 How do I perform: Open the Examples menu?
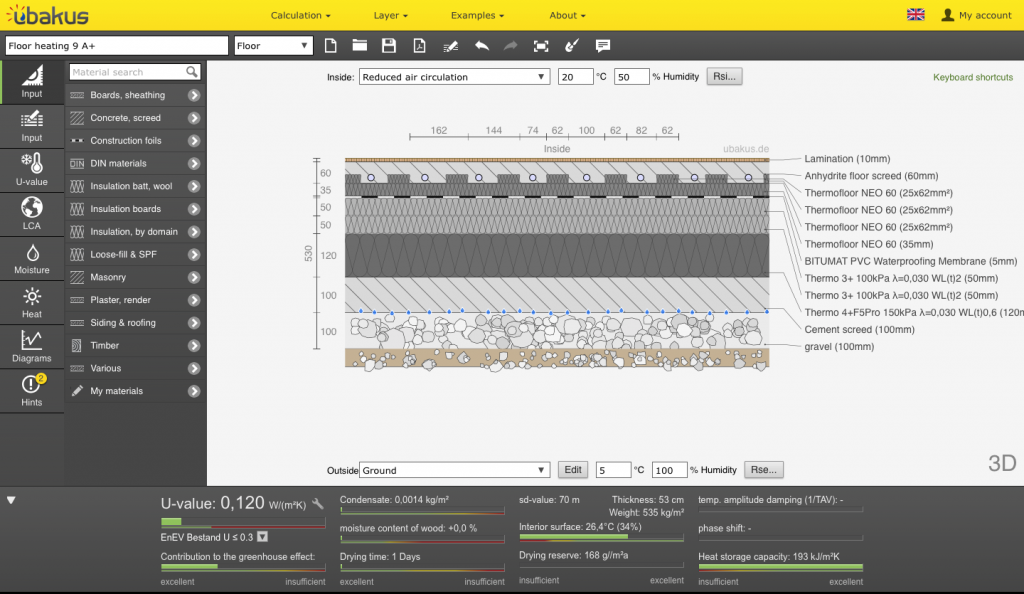point(477,15)
